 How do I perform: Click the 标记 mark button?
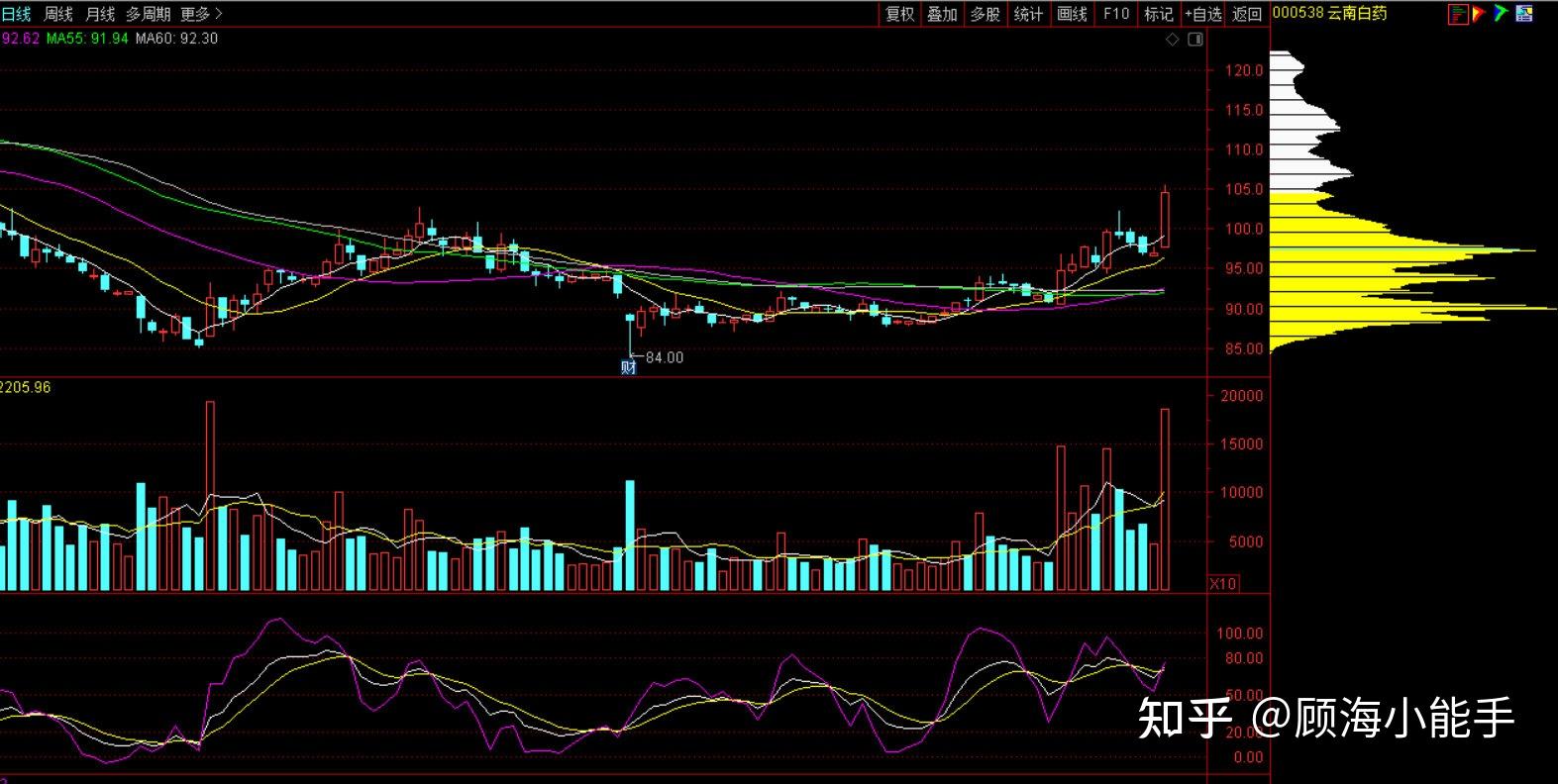click(1158, 14)
